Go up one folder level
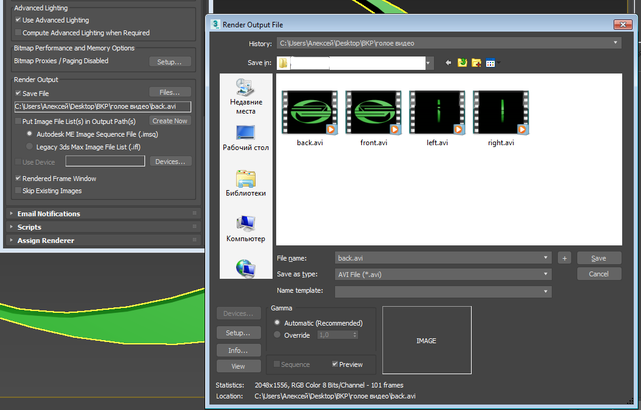Image resolution: width=641 pixels, height=410 pixels. pyautogui.click(x=463, y=64)
